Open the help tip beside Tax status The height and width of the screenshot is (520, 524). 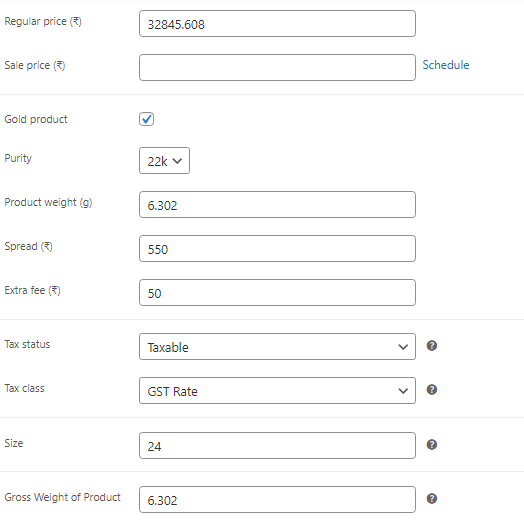pos(432,346)
